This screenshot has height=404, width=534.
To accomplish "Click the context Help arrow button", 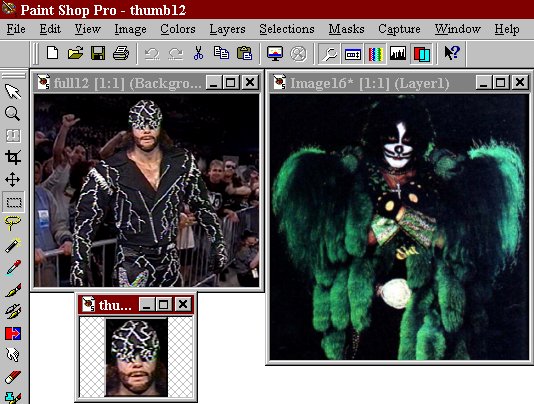I will tap(452, 53).
